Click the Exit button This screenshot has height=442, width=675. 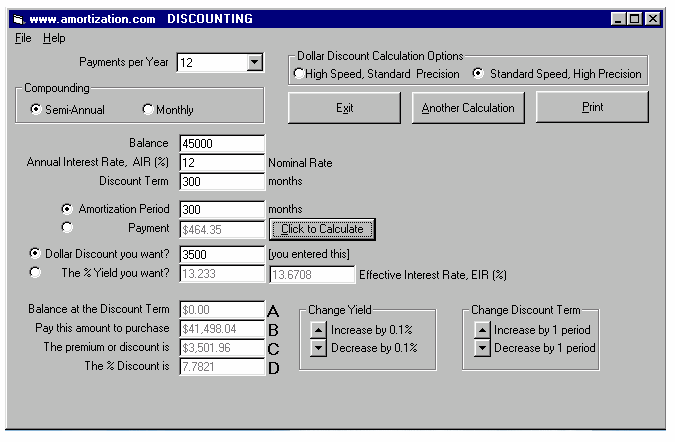click(x=345, y=108)
